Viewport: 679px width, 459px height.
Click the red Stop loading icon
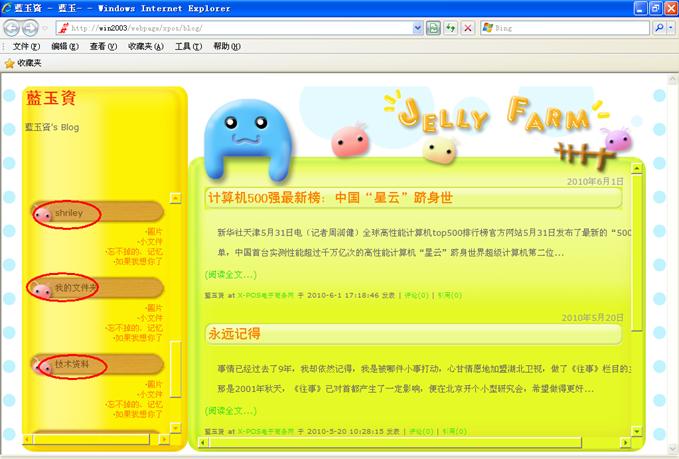tap(467, 28)
